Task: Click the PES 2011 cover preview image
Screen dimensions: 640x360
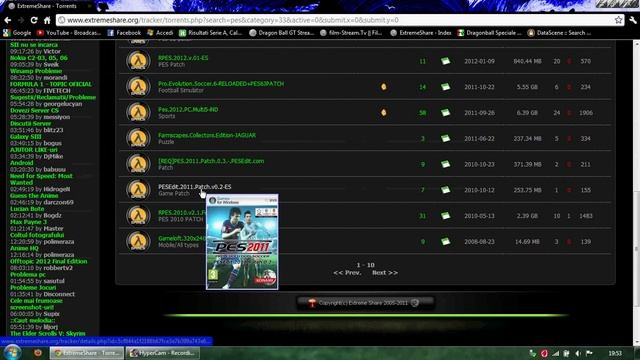Action: [x=242, y=242]
